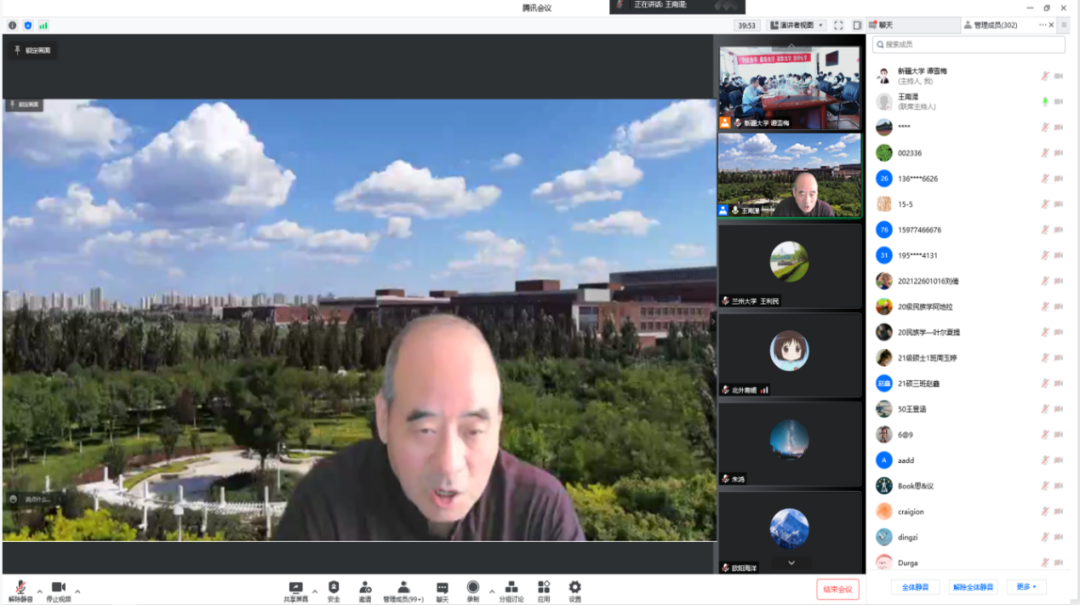1080x605 pixels.
Task: Open the 演讲者视图 view dropdown
Action: pos(797,25)
